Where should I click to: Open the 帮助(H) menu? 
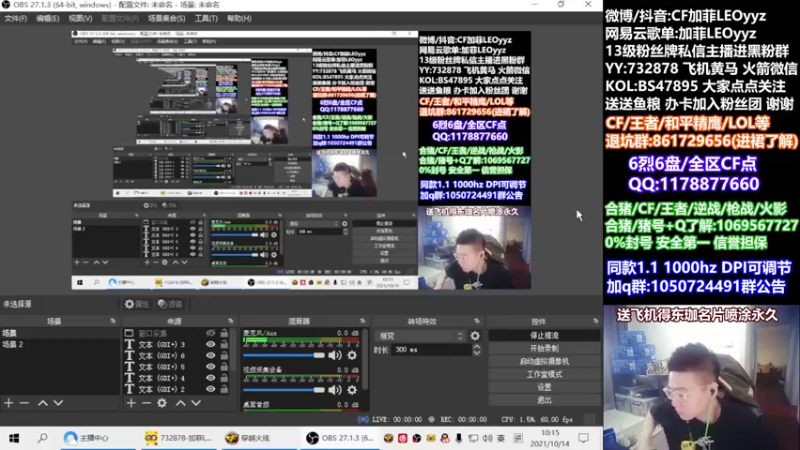pos(239,18)
